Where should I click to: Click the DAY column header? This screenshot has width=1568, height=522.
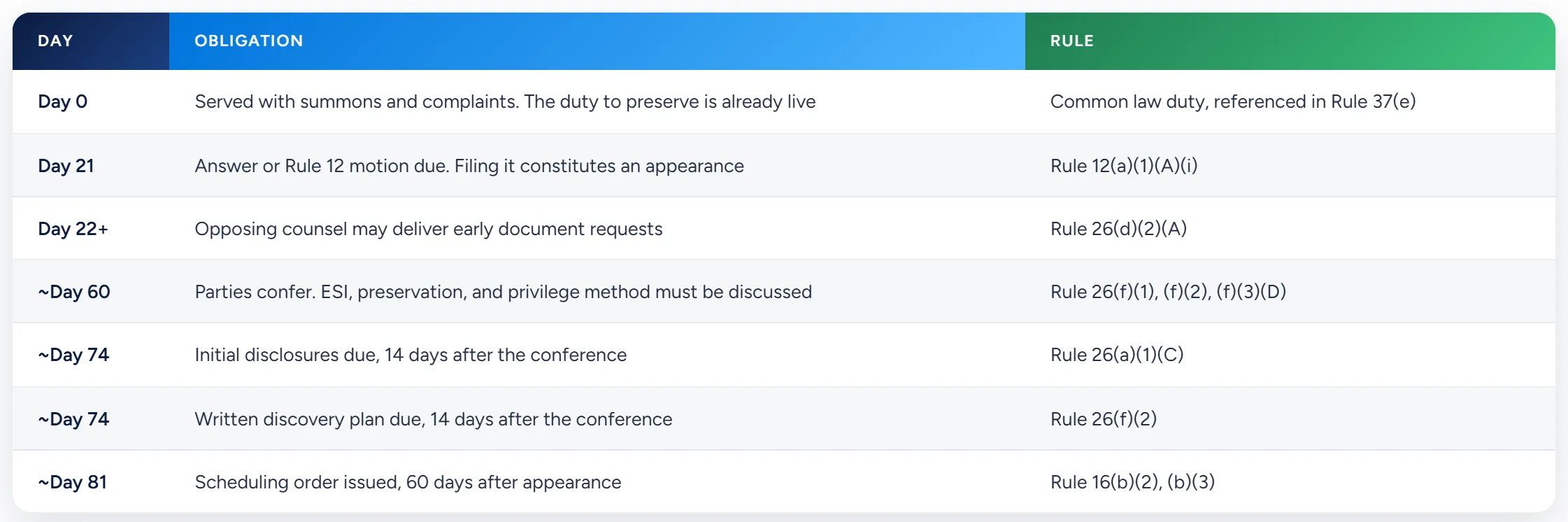point(91,41)
